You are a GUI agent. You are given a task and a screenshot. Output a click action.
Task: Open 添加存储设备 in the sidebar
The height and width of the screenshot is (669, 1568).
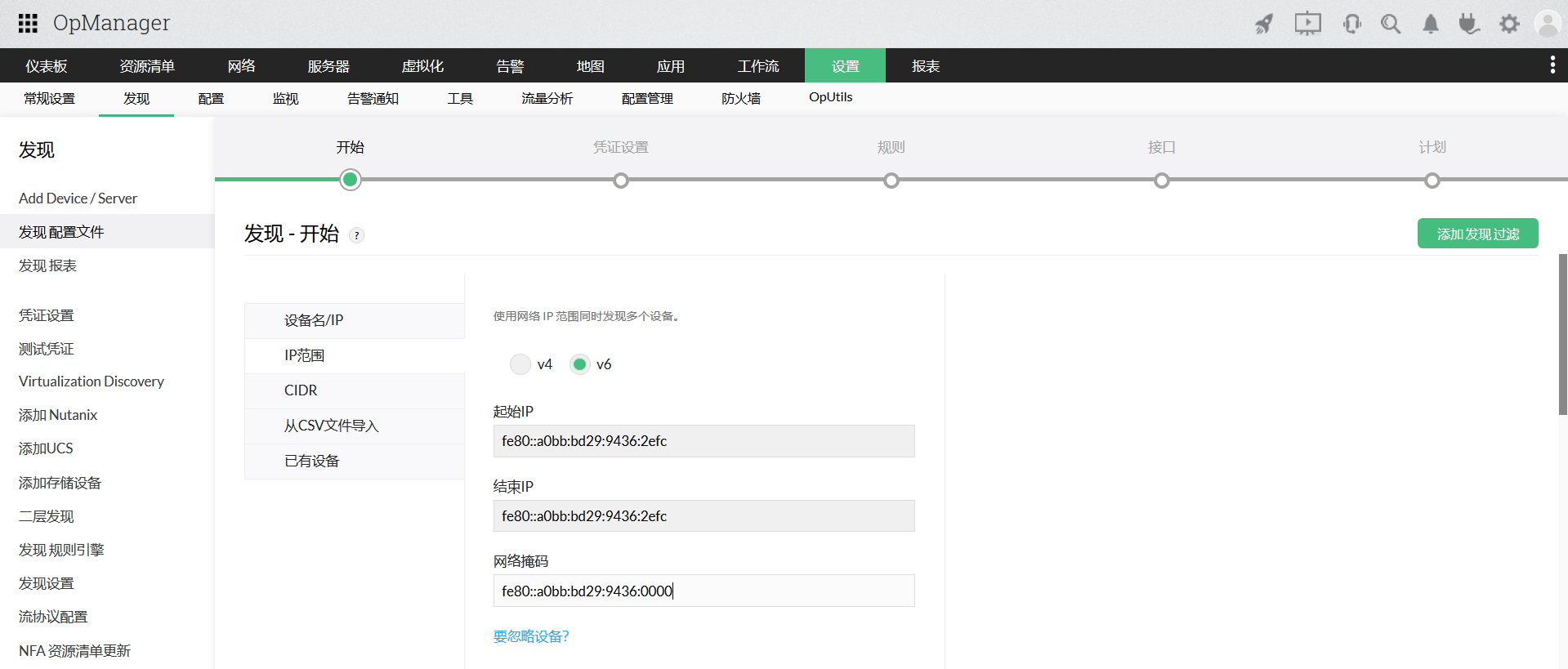[x=60, y=483]
